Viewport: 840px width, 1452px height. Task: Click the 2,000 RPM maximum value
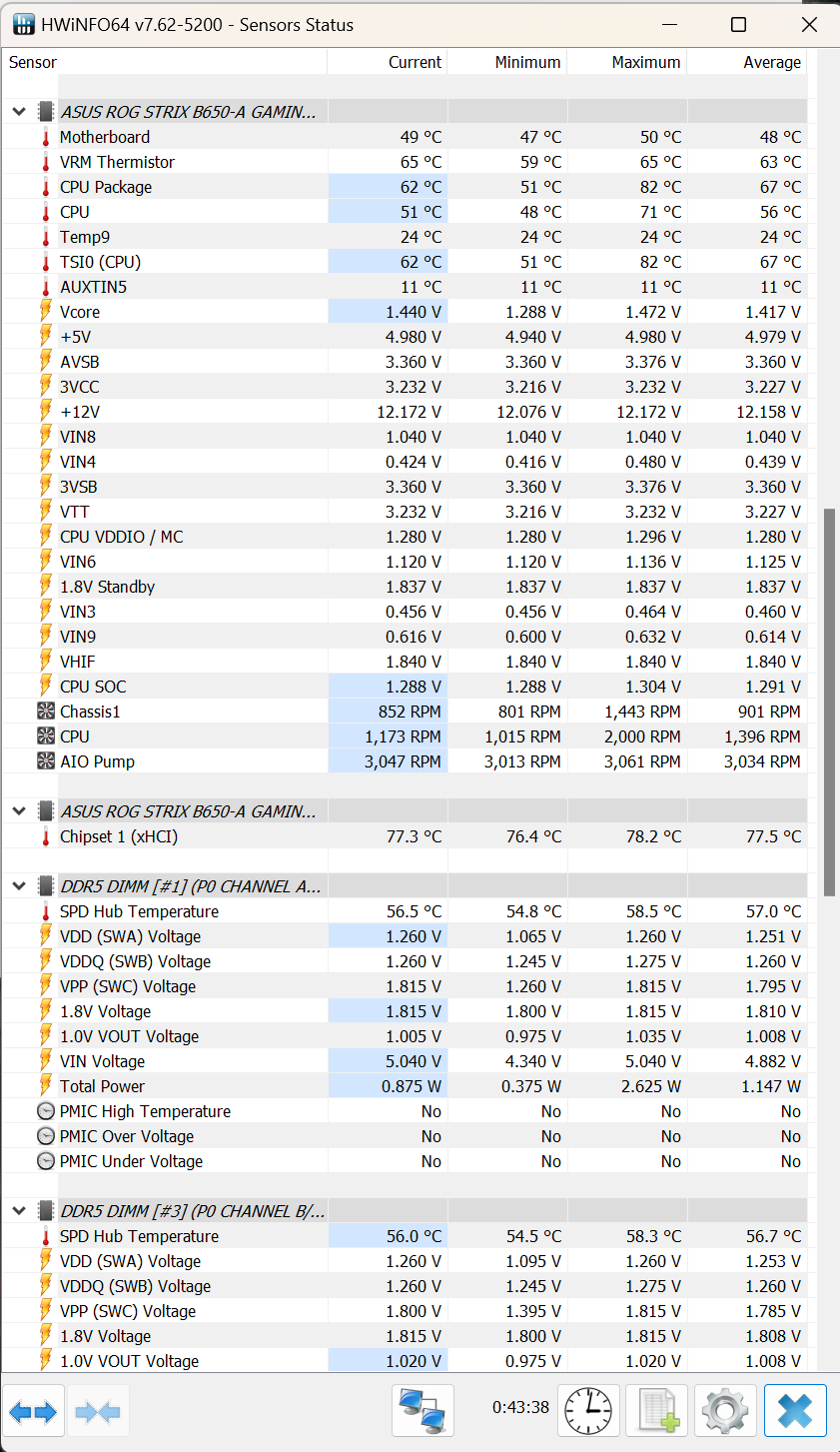click(642, 736)
